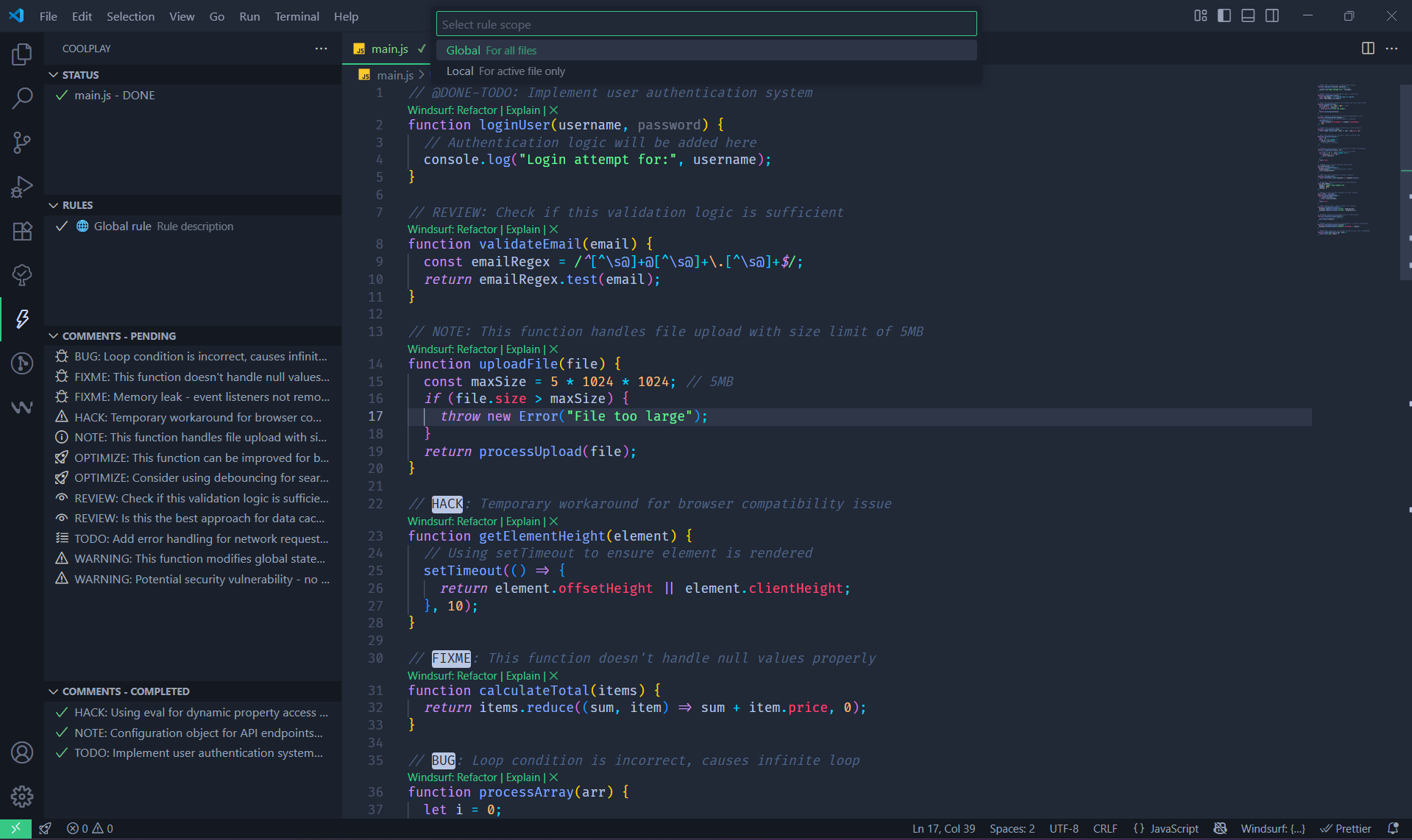
Task: Dismiss Windsurf lens above uploadFile function
Action: (554, 349)
